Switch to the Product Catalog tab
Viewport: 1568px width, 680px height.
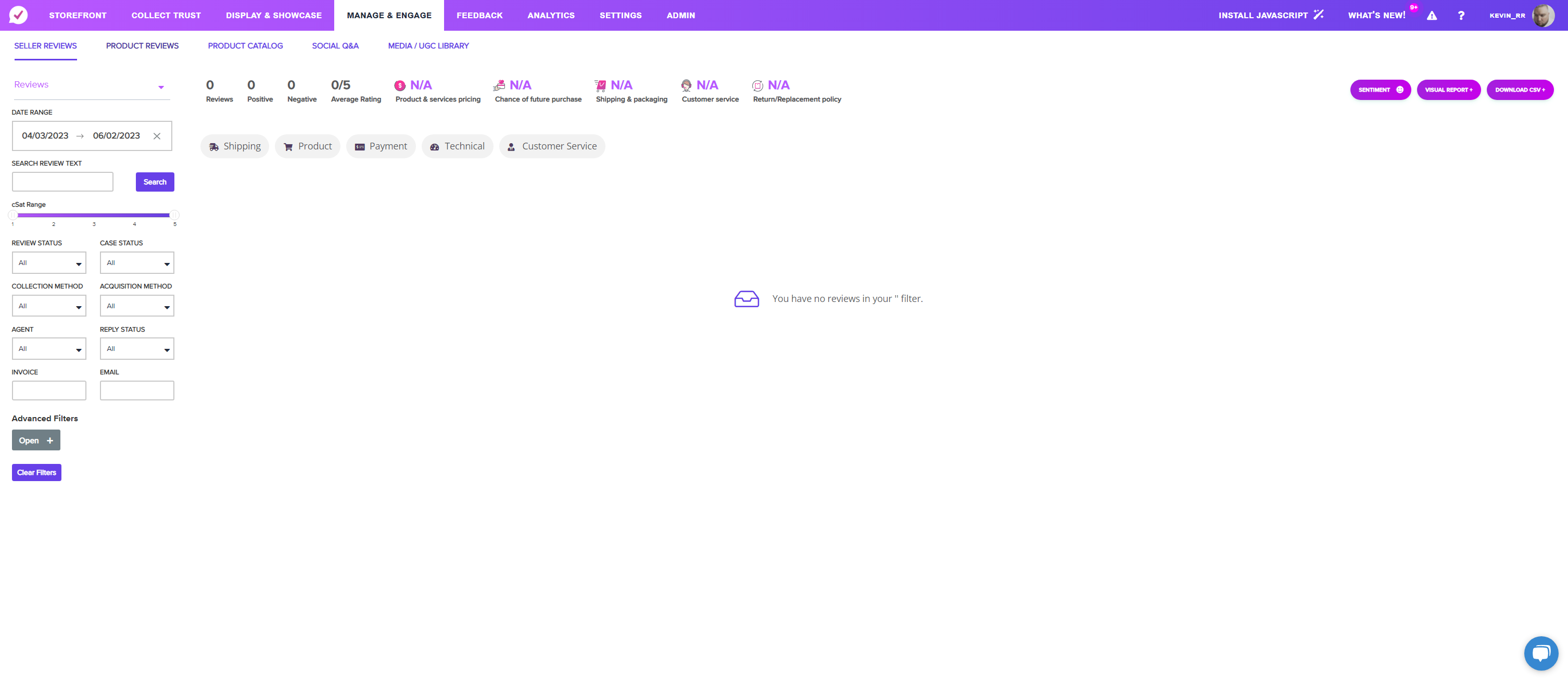[245, 46]
